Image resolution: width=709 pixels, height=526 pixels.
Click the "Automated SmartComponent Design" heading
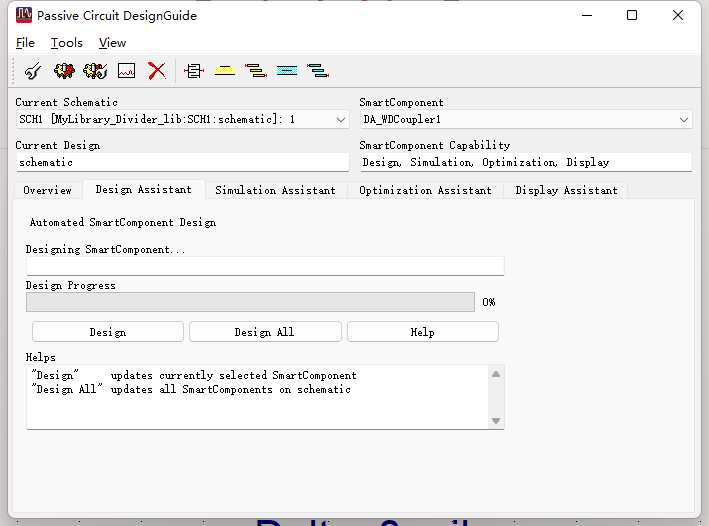tap(123, 223)
